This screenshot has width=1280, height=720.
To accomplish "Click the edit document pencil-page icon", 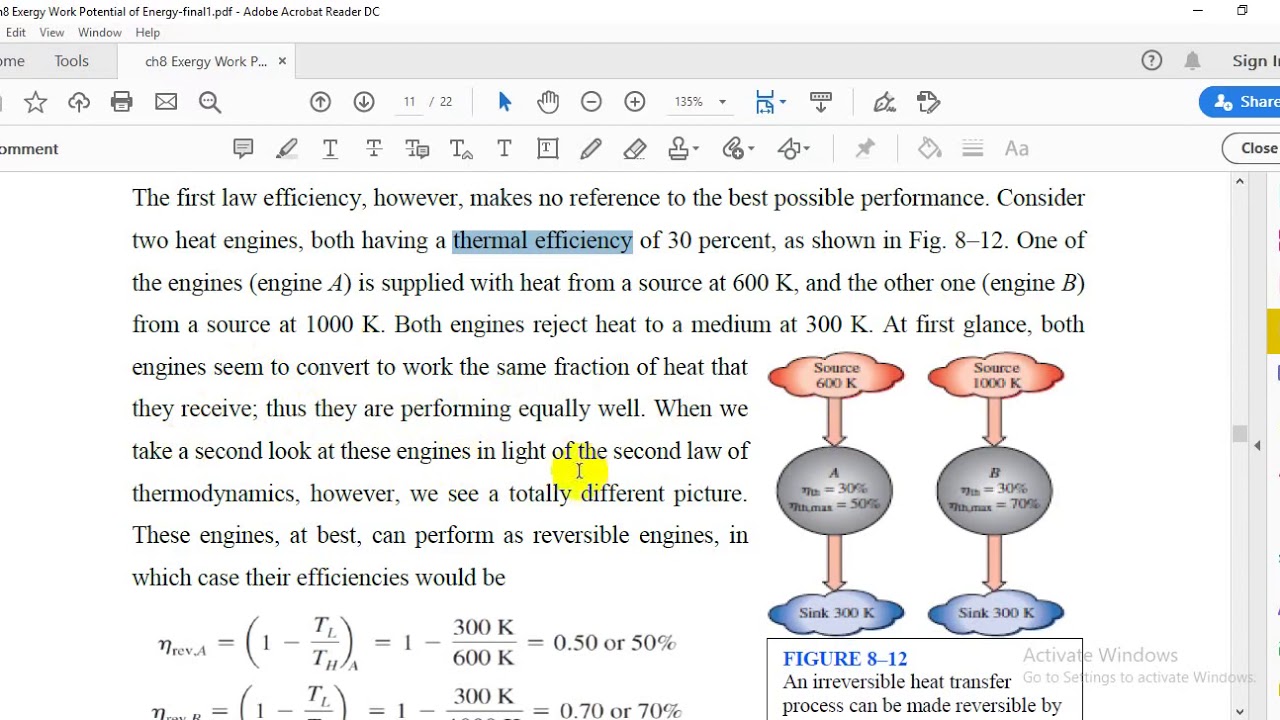I will point(928,102).
